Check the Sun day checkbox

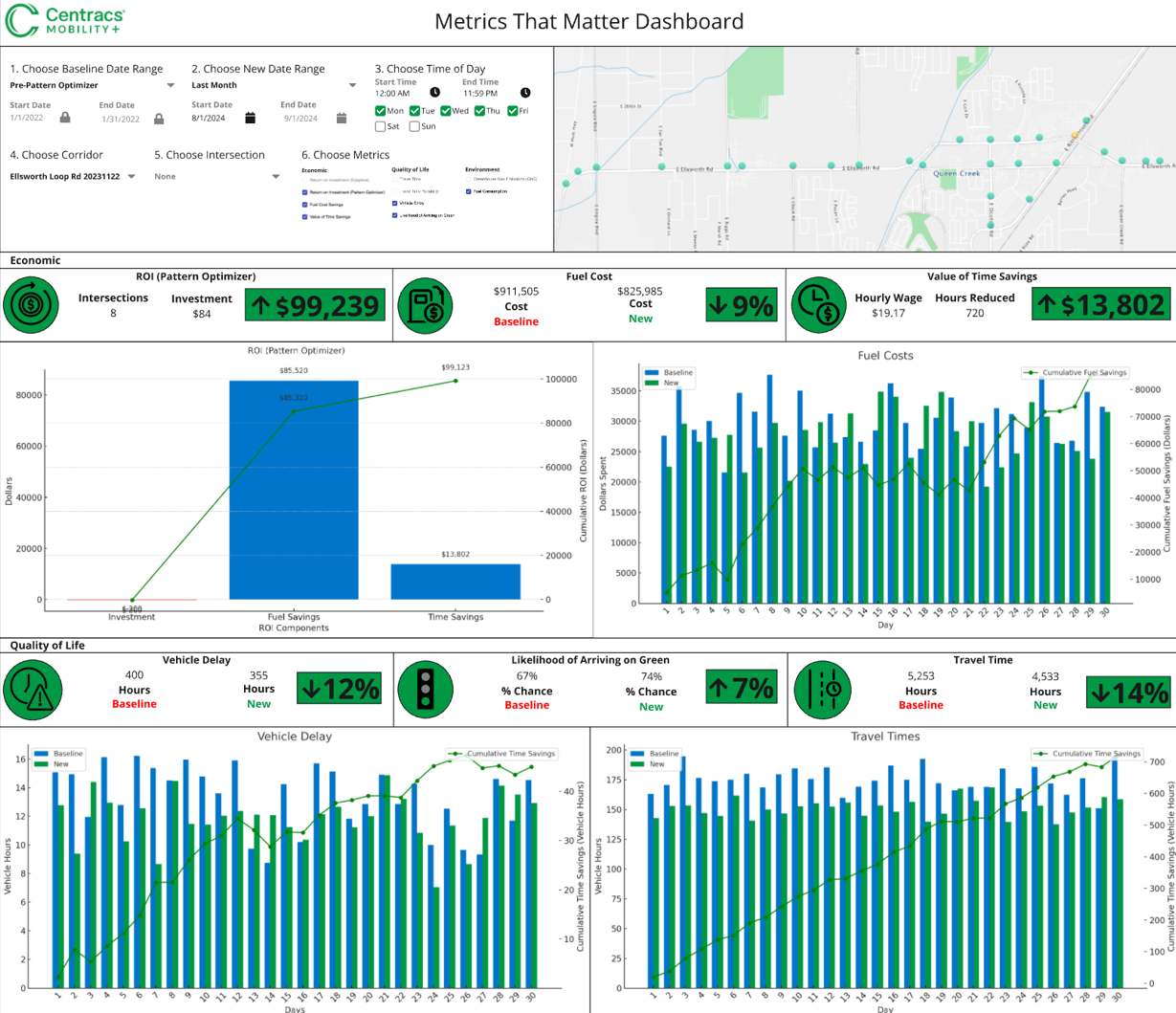(414, 126)
